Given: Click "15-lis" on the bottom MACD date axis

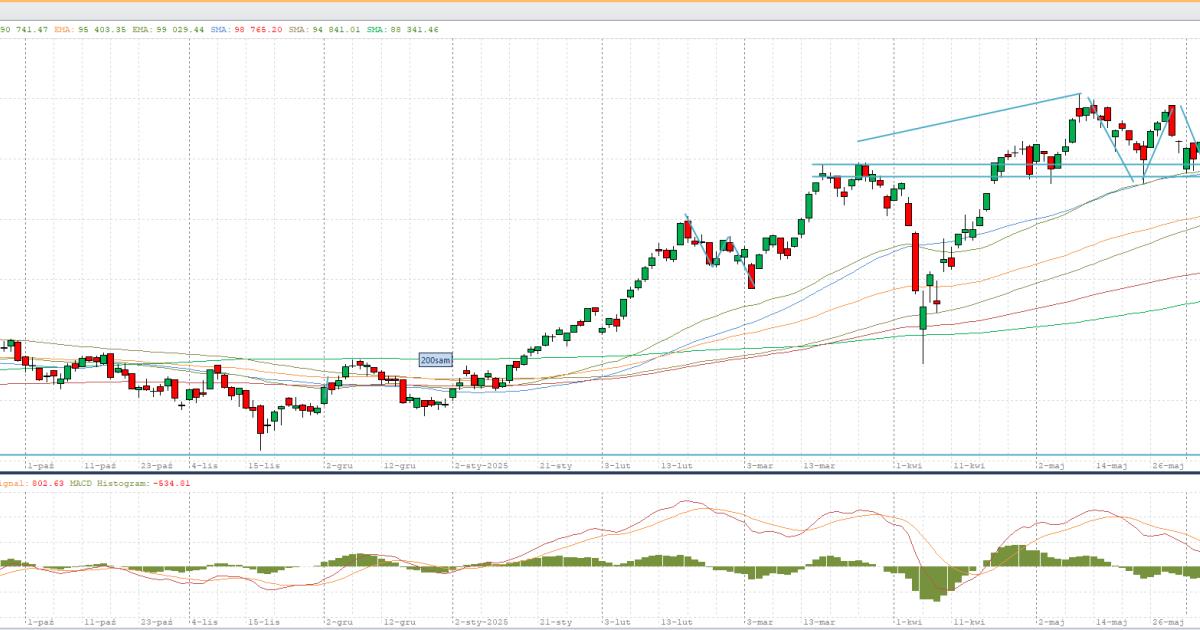Looking at the screenshot, I should [261, 622].
